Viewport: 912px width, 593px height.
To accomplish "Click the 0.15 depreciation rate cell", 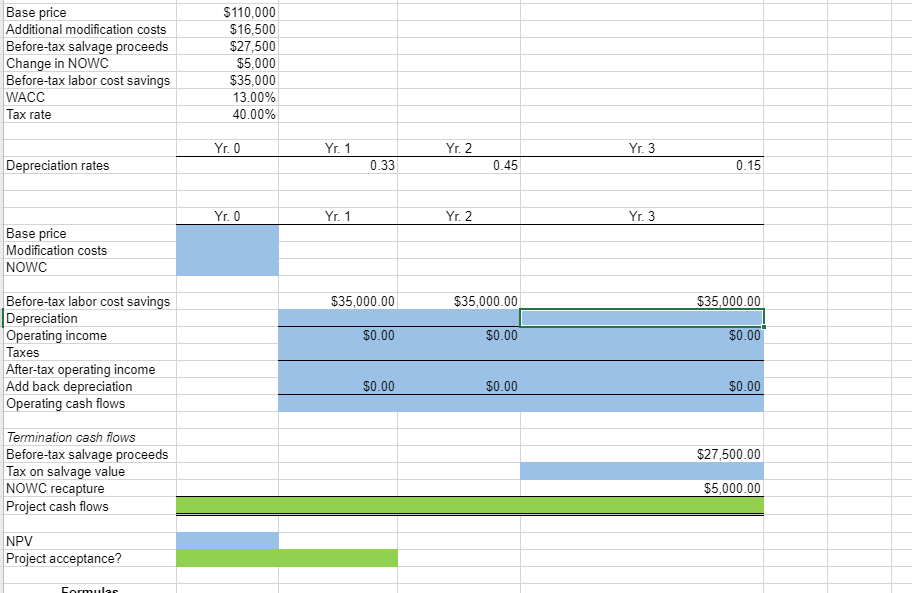I will [642, 165].
